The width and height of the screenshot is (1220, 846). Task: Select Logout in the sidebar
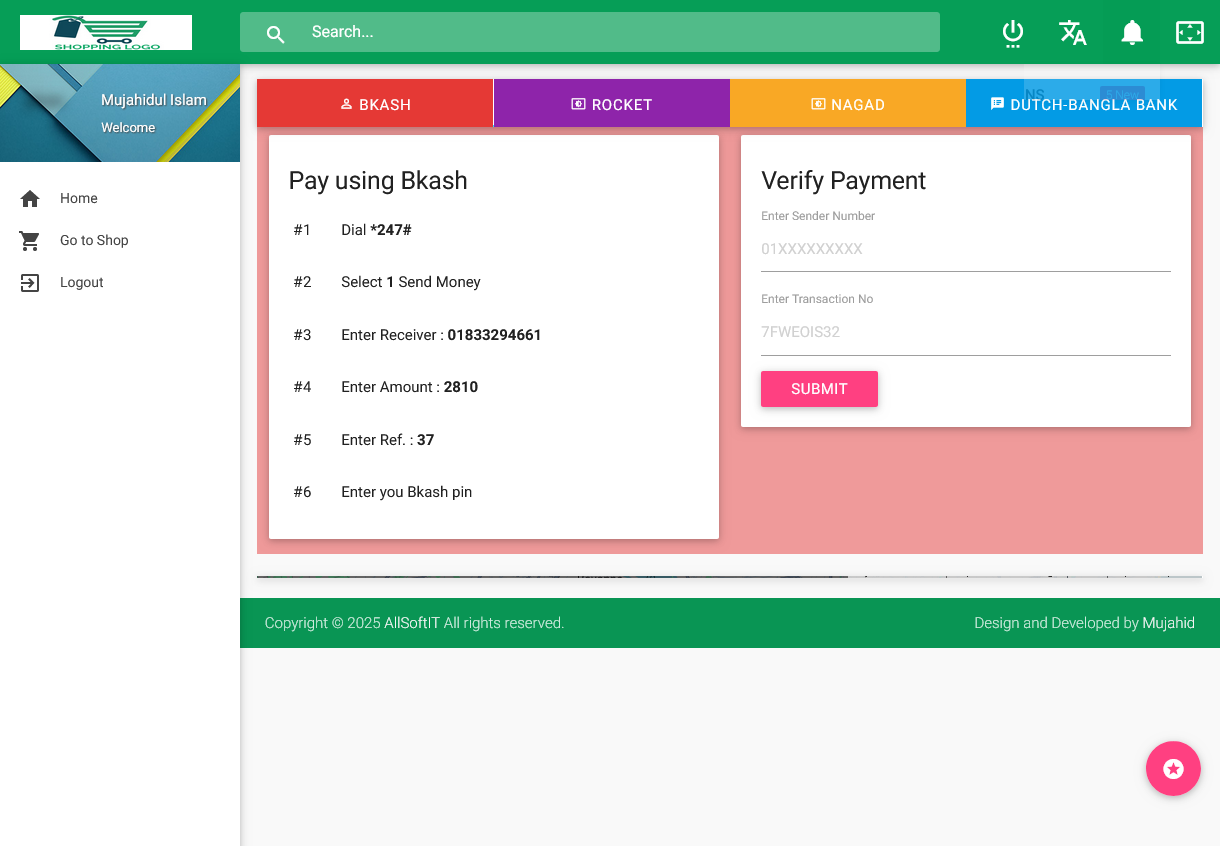[x=120, y=283]
